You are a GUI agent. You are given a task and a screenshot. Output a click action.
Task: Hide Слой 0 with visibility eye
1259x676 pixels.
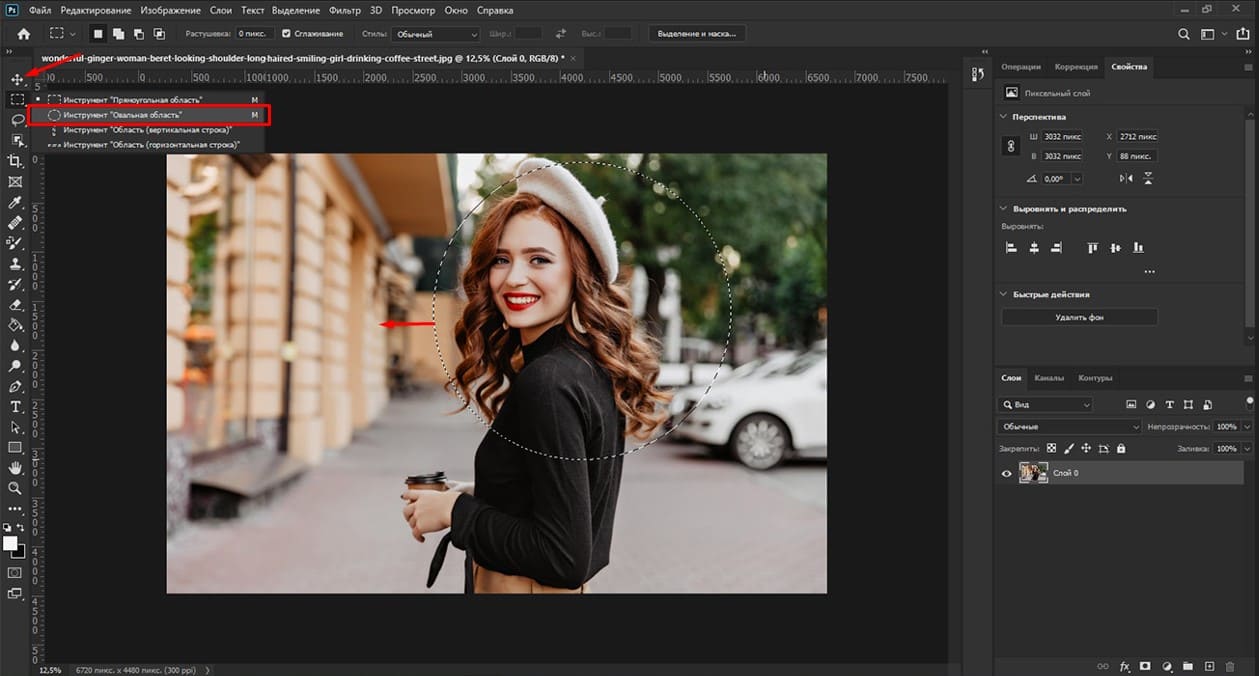(1006, 473)
